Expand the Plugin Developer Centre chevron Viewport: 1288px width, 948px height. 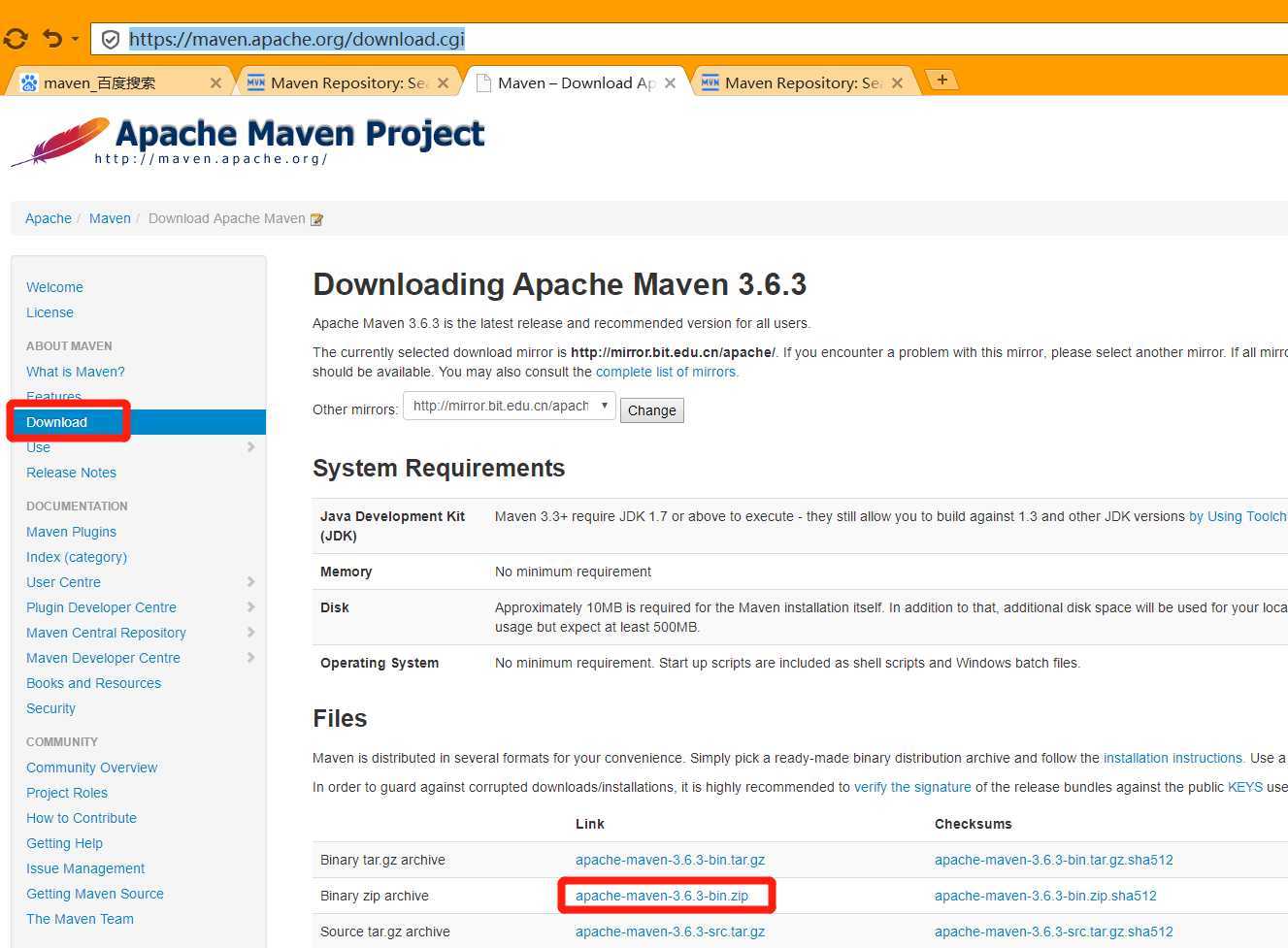(250, 607)
